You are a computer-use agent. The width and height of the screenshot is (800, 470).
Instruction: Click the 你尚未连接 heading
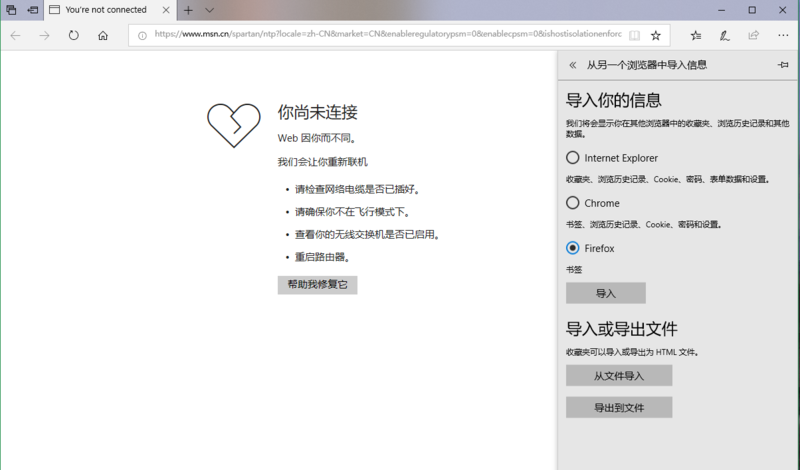coord(317,112)
